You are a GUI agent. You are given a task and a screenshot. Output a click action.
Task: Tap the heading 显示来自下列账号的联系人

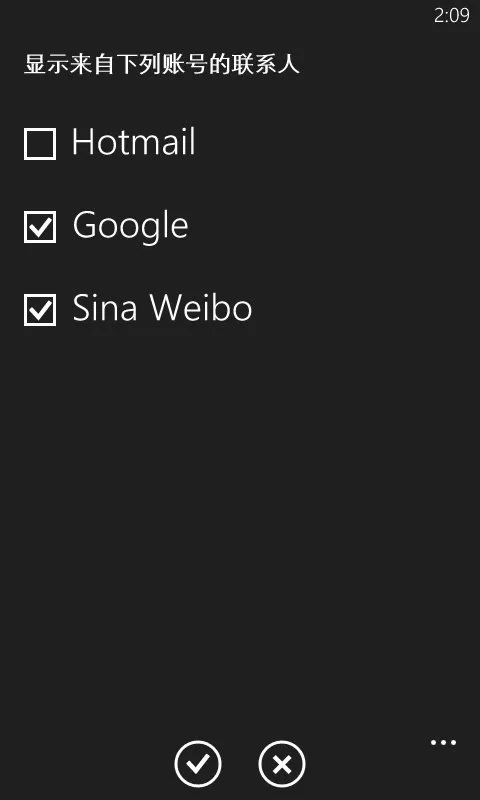tap(161, 65)
